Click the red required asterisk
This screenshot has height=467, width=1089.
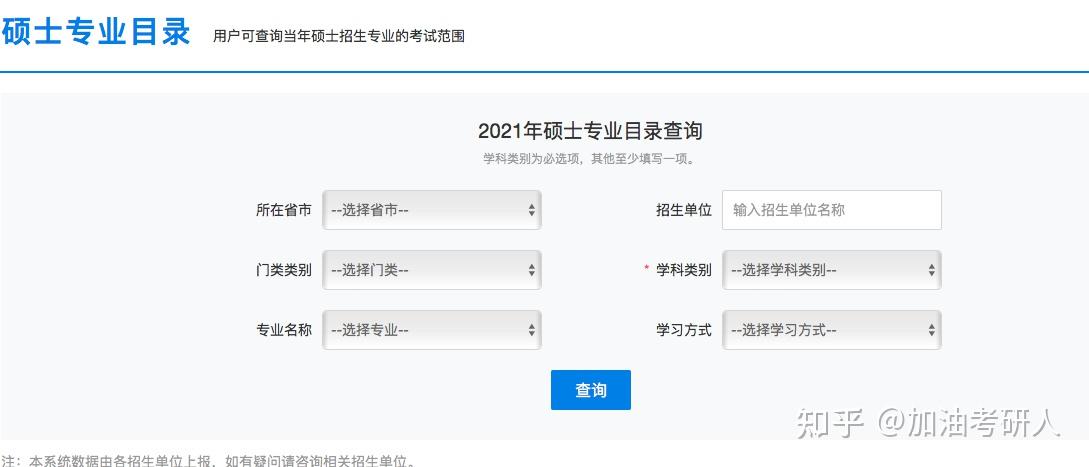(x=647, y=269)
